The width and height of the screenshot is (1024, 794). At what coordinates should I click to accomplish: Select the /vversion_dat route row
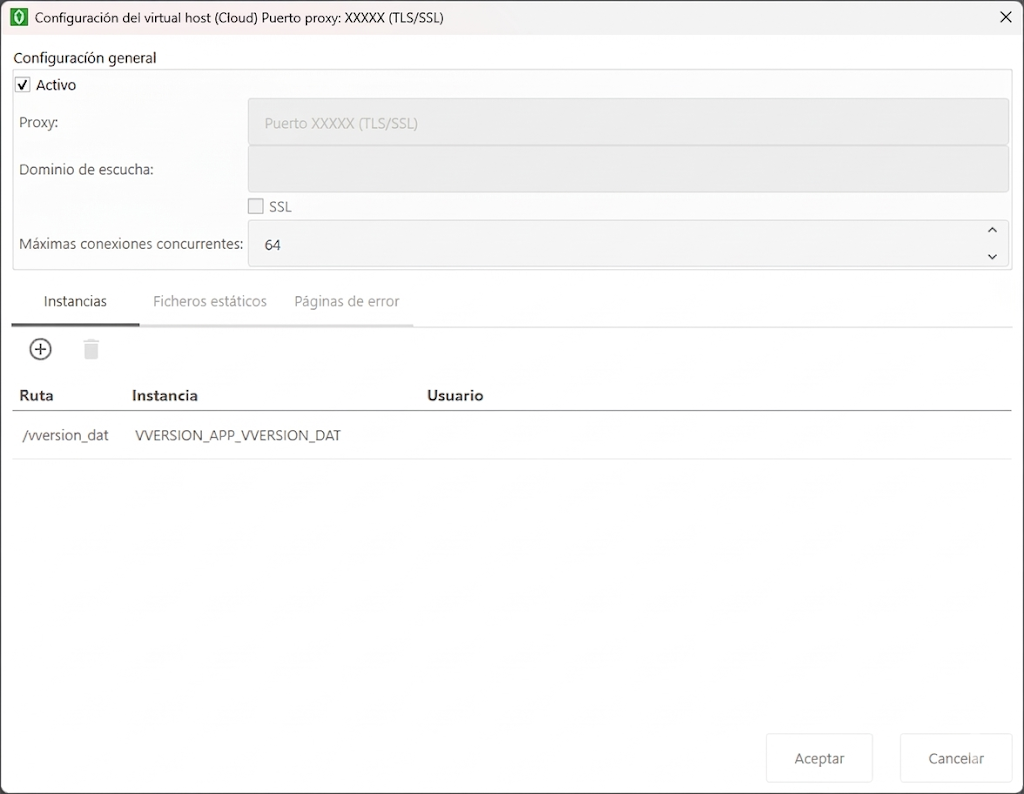tap(65, 435)
